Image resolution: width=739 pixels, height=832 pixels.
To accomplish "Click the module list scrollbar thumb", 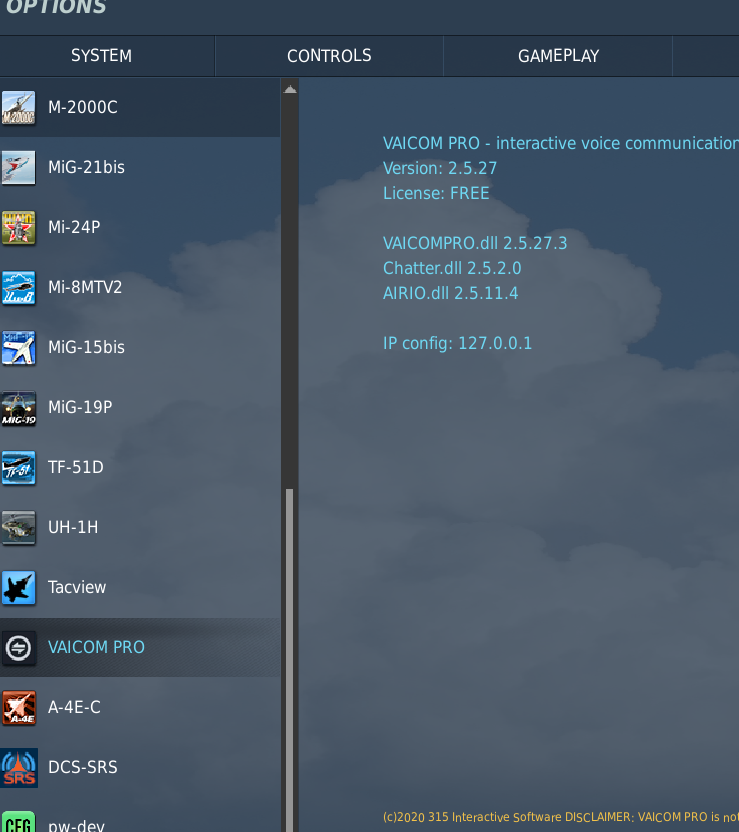I will point(290,660).
